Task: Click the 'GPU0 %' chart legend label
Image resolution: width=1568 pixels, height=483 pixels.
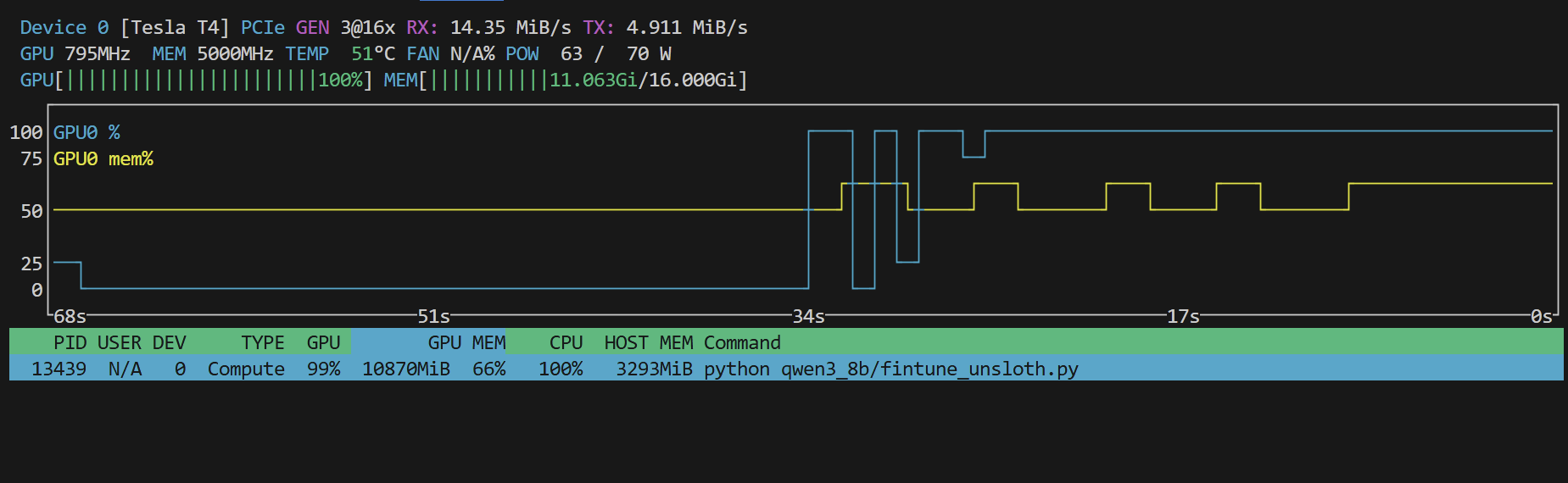Action: coord(86,133)
